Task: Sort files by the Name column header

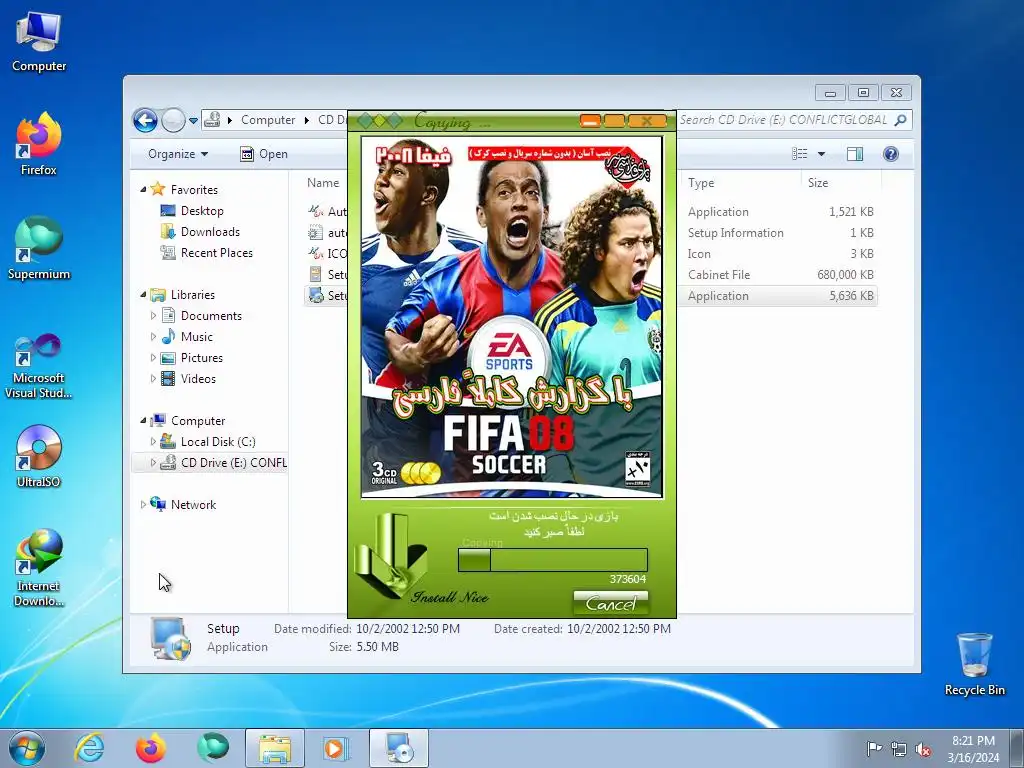Action: pos(324,183)
